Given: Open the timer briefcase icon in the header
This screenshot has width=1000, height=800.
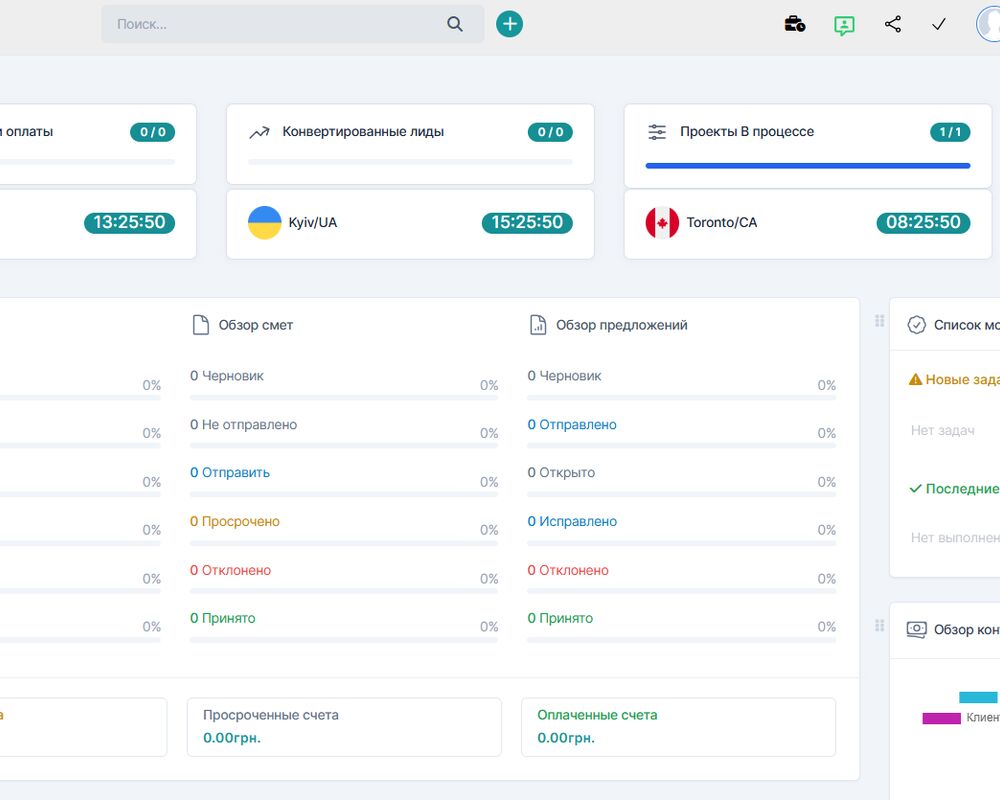Looking at the screenshot, I should (795, 23).
